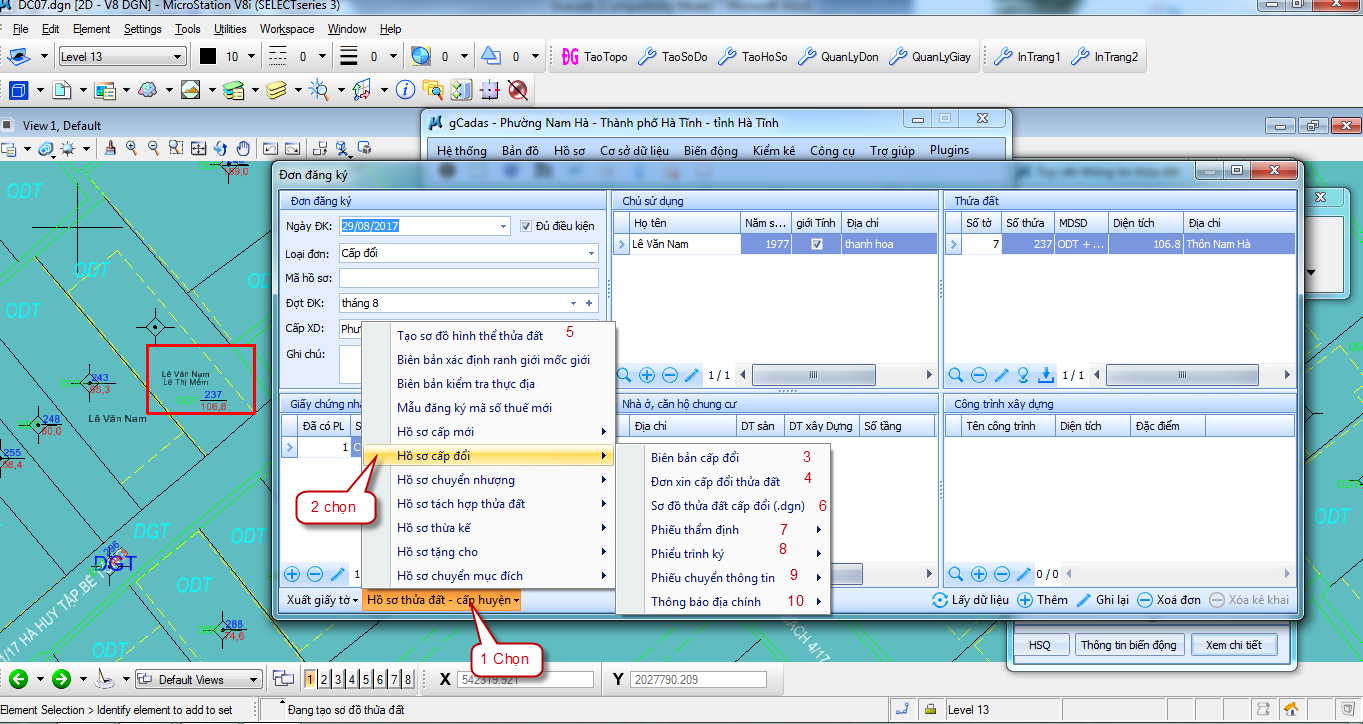Click the Xem chi tiết button
Image resolution: width=1363 pixels, height=724 pixels.
click(1233, 645)
